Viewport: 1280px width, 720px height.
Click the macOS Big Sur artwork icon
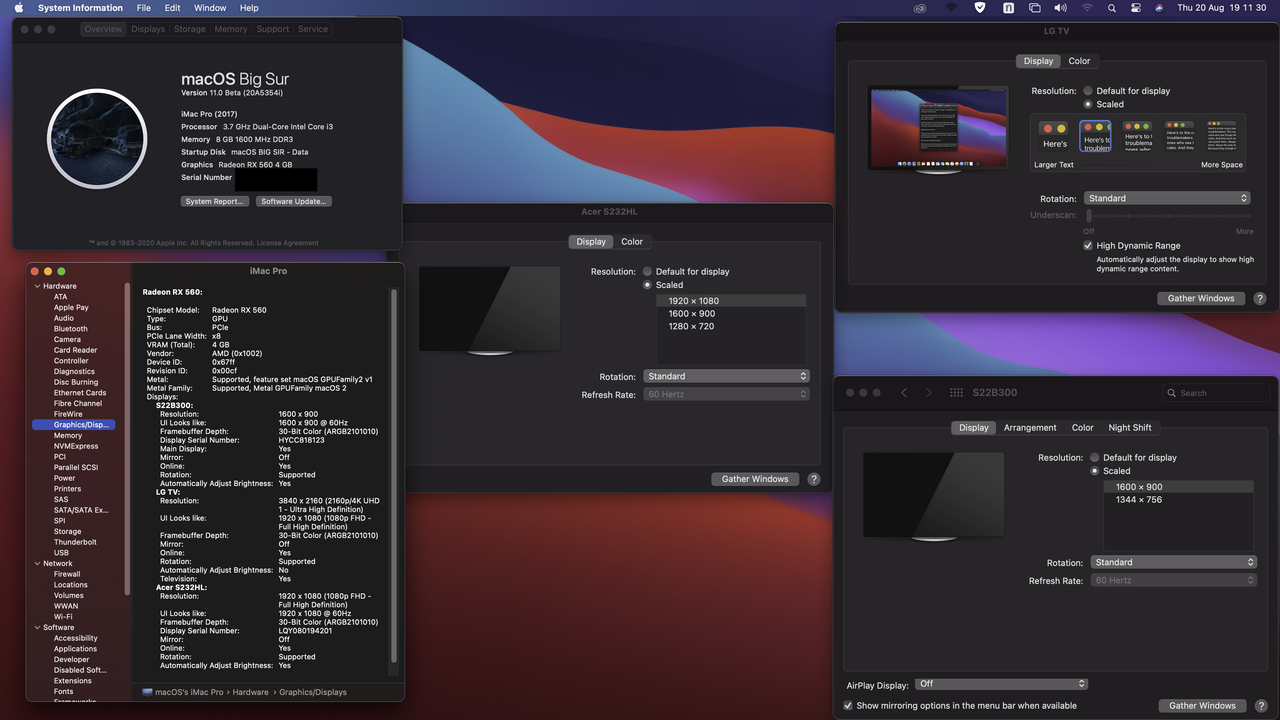click(x=97, y=139)
